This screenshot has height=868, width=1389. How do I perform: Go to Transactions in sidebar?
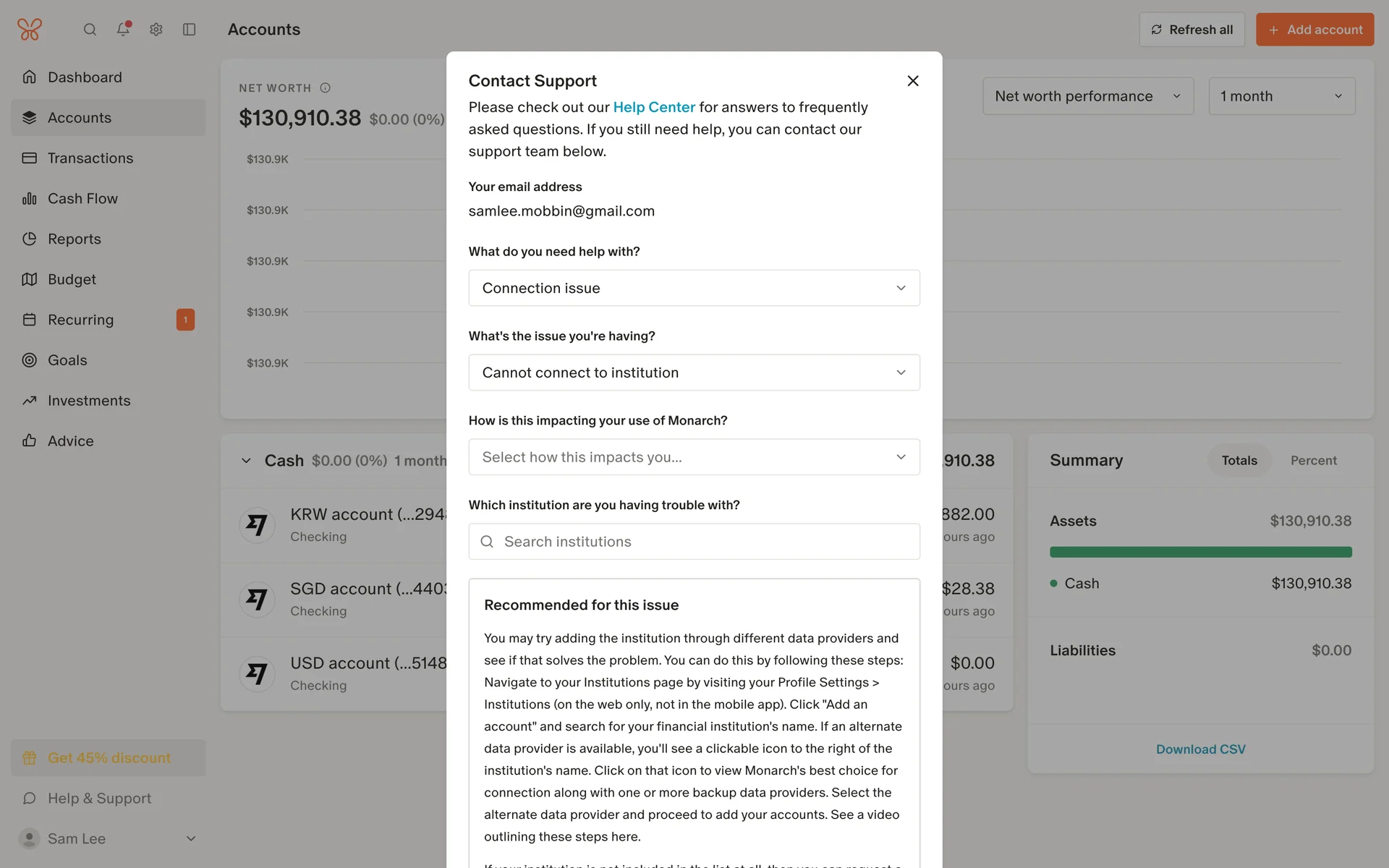(x=90, y=158)
